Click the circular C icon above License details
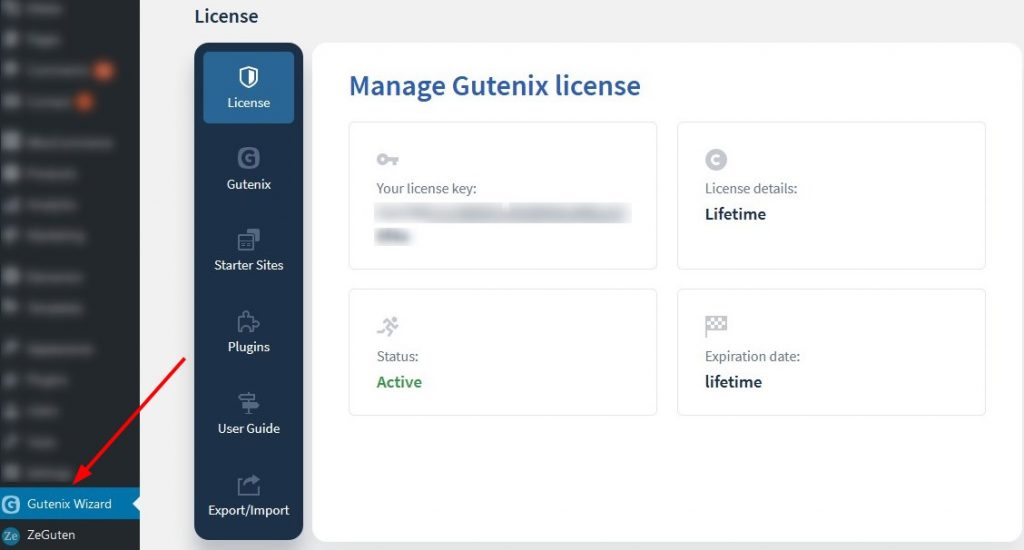This screenshot has height=550, width=1024. coord(716,159)
